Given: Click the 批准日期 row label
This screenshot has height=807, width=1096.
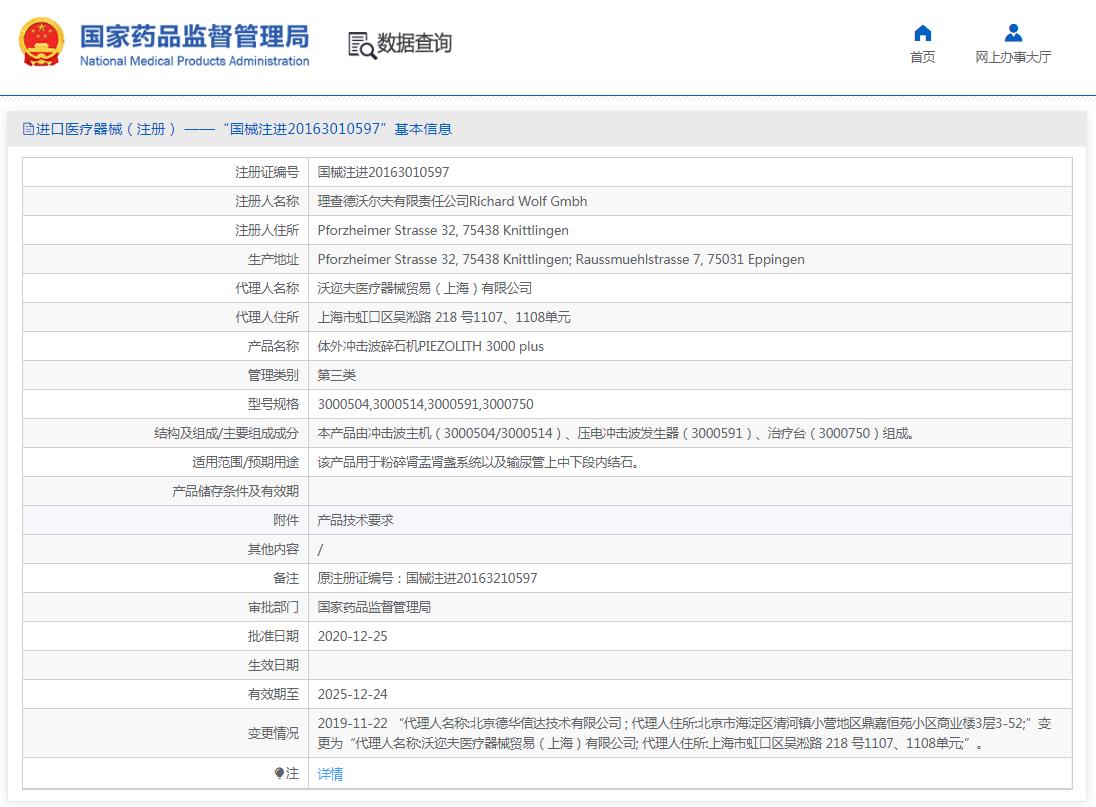Looking at the screenshot, I should [x=273, y=636].
